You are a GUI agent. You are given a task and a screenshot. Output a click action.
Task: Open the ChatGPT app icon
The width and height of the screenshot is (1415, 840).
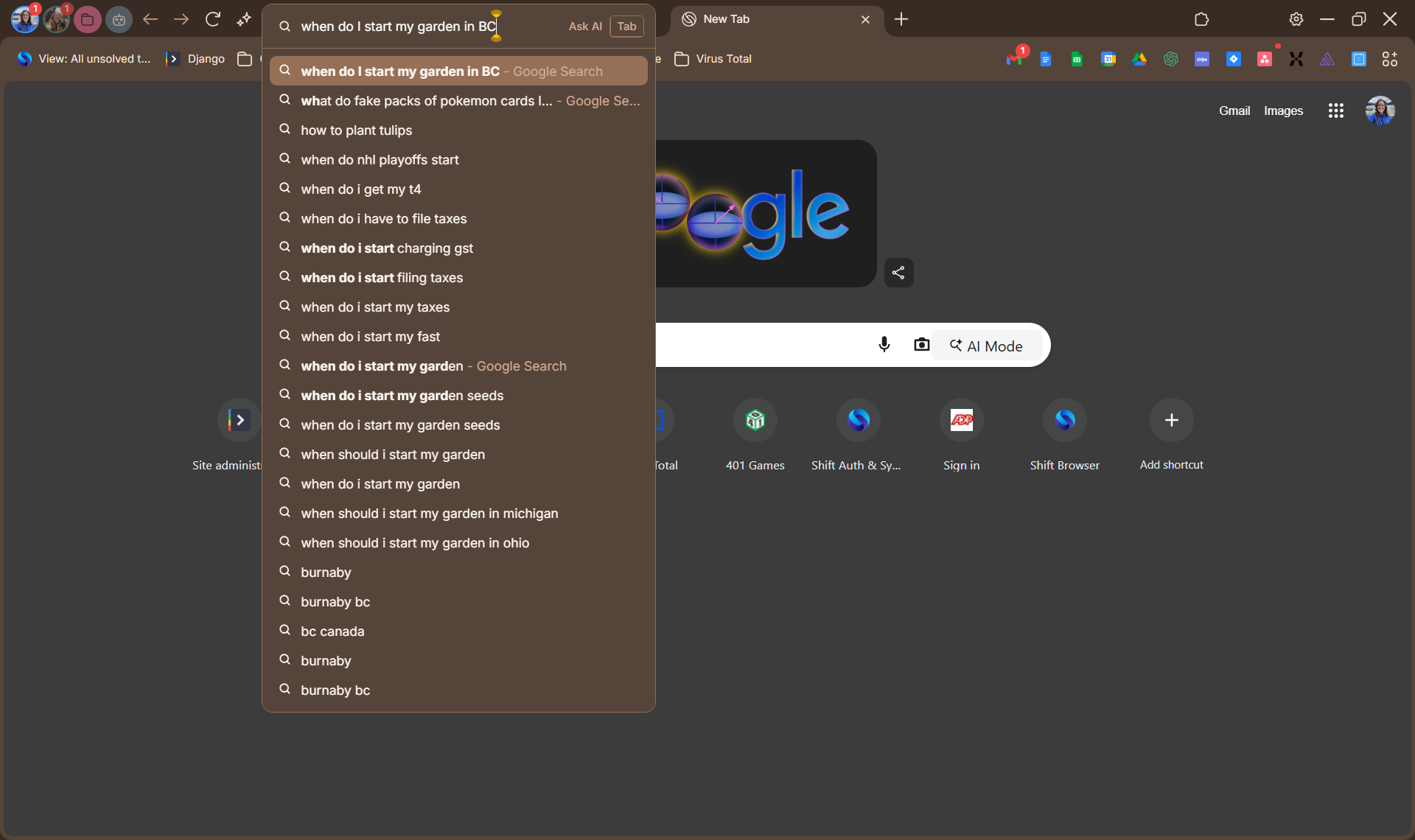[1171, 59]
